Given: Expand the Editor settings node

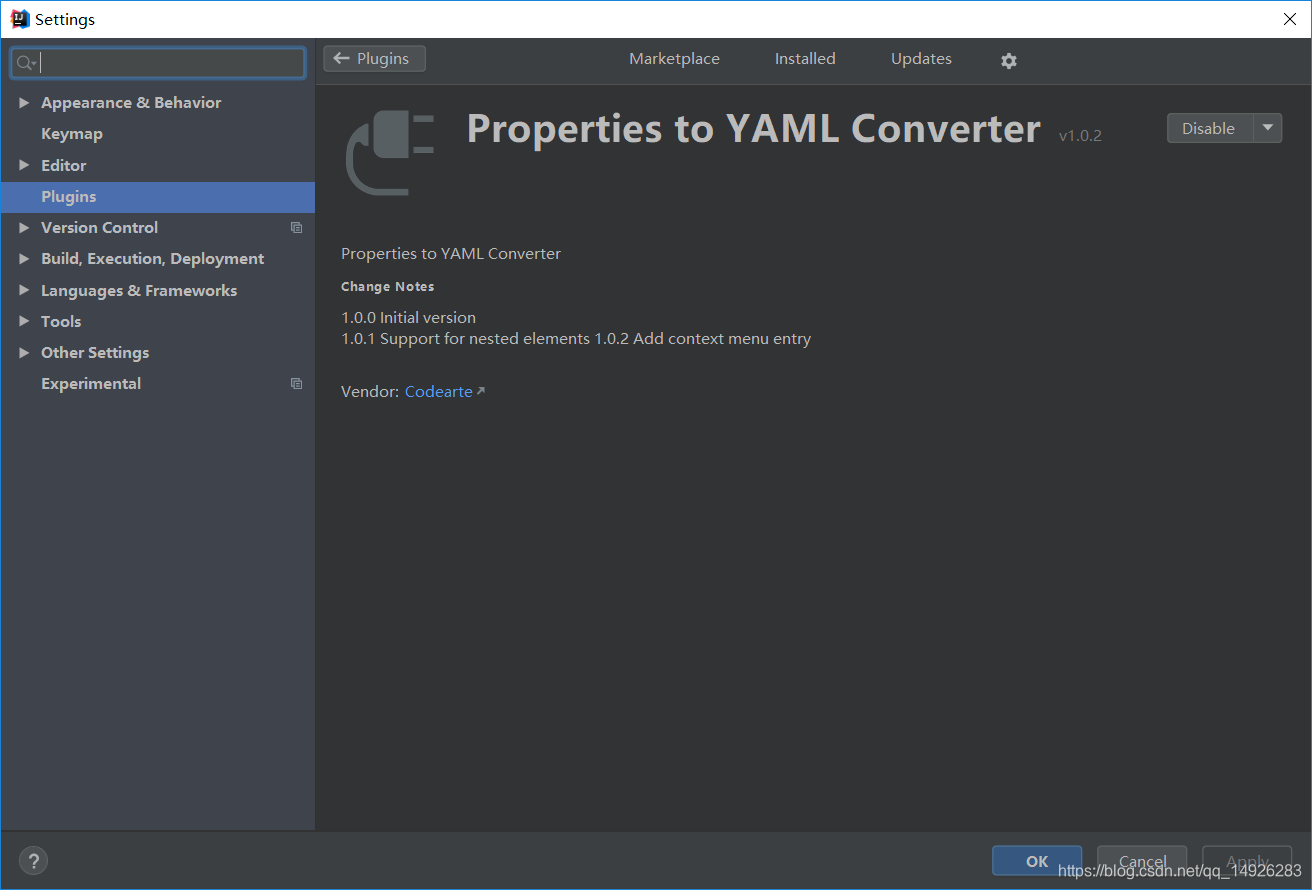Looking at the screenshot, I should click(x=24, y=166).
